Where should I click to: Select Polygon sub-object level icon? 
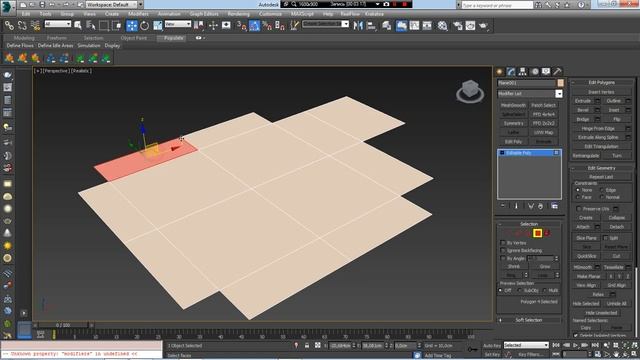pyautogui.click(x=538, y=233)
